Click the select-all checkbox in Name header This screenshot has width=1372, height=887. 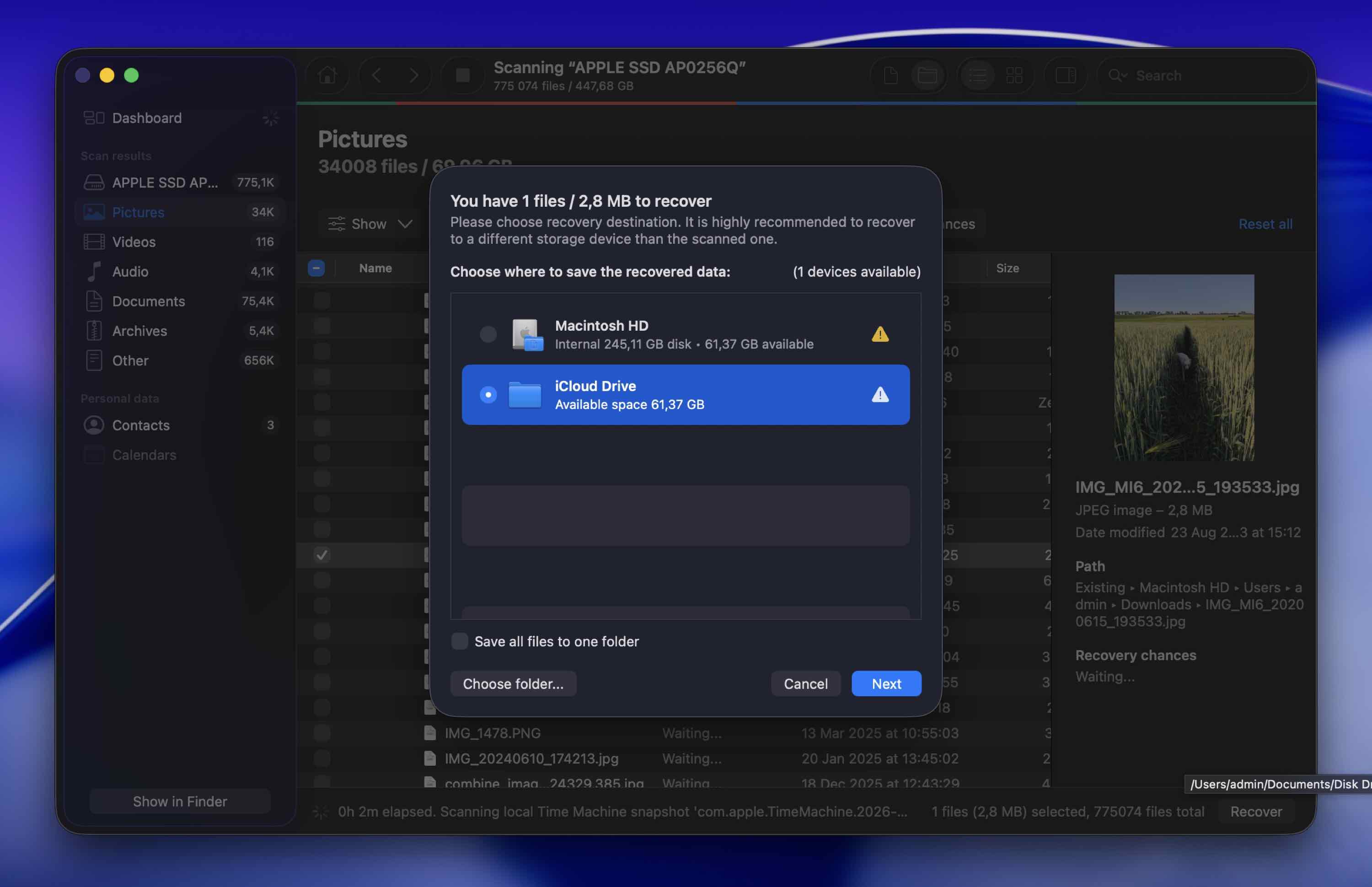pyautogui.click(x=316, y=268)
